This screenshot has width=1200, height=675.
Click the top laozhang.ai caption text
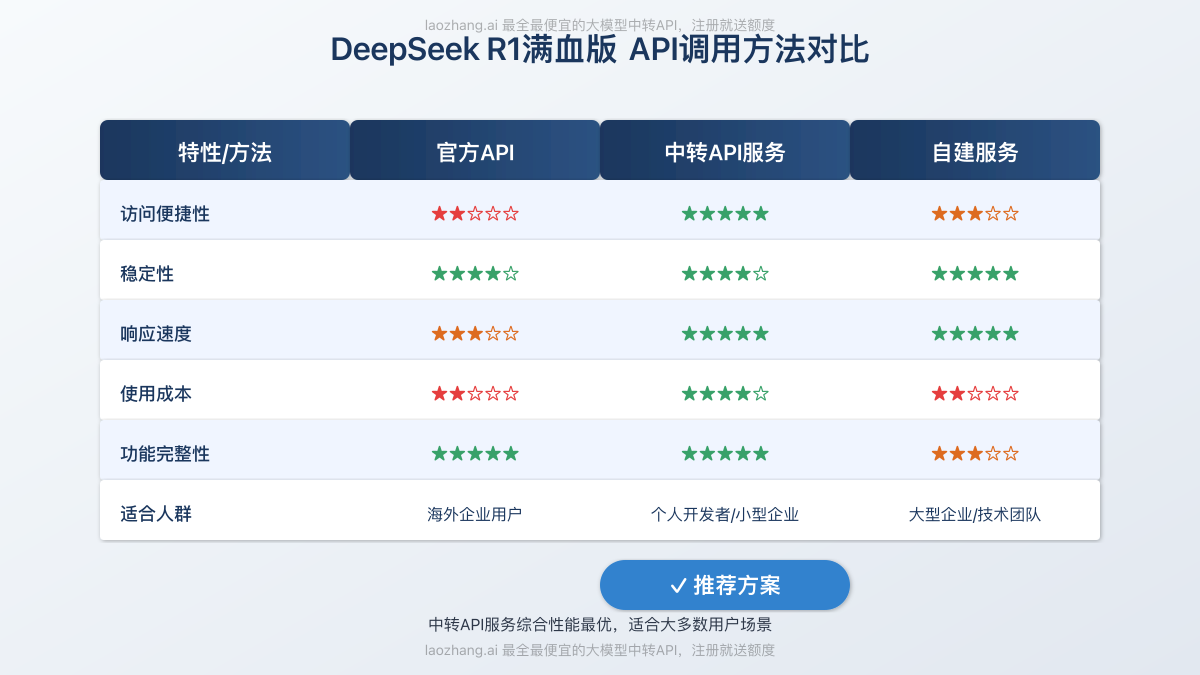pyautogui.click(x=600, y=25)
